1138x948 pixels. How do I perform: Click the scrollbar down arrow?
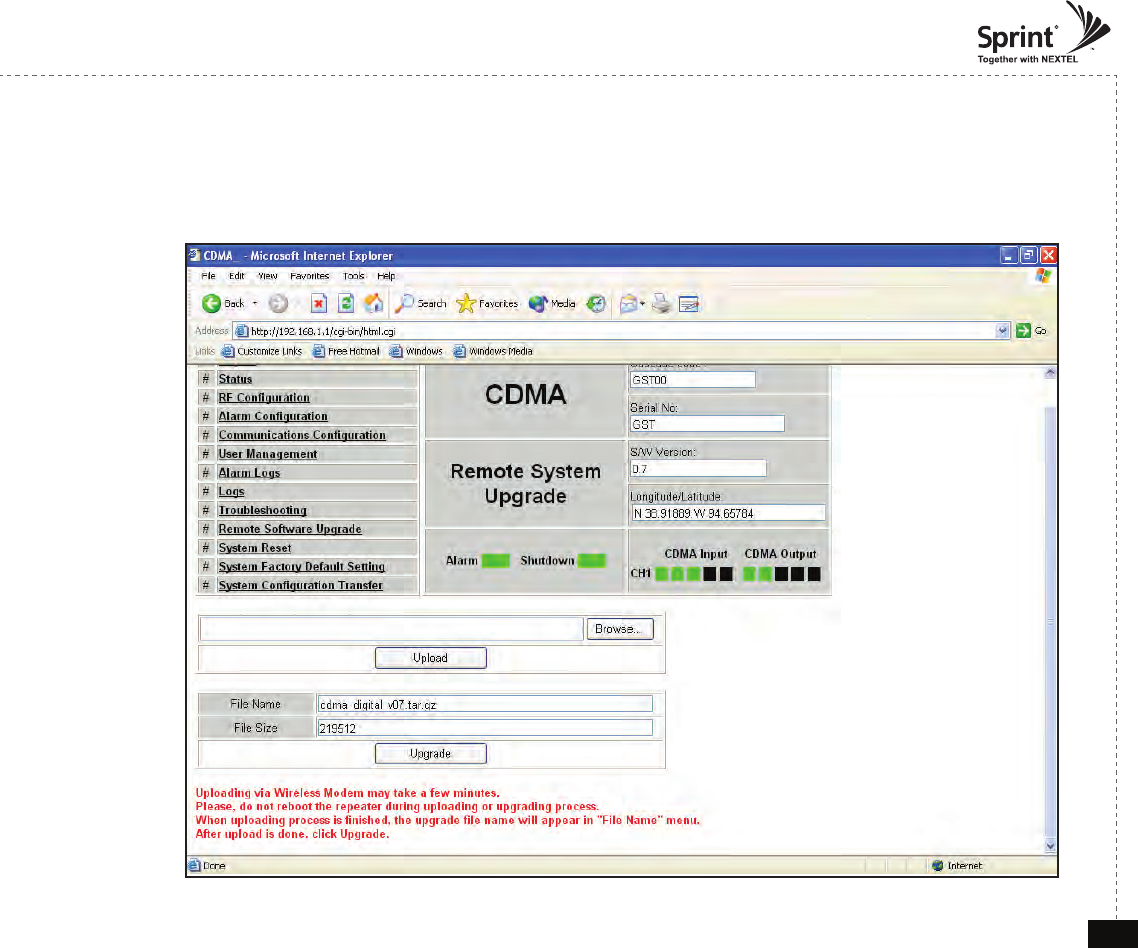[x=1050, y=846]
